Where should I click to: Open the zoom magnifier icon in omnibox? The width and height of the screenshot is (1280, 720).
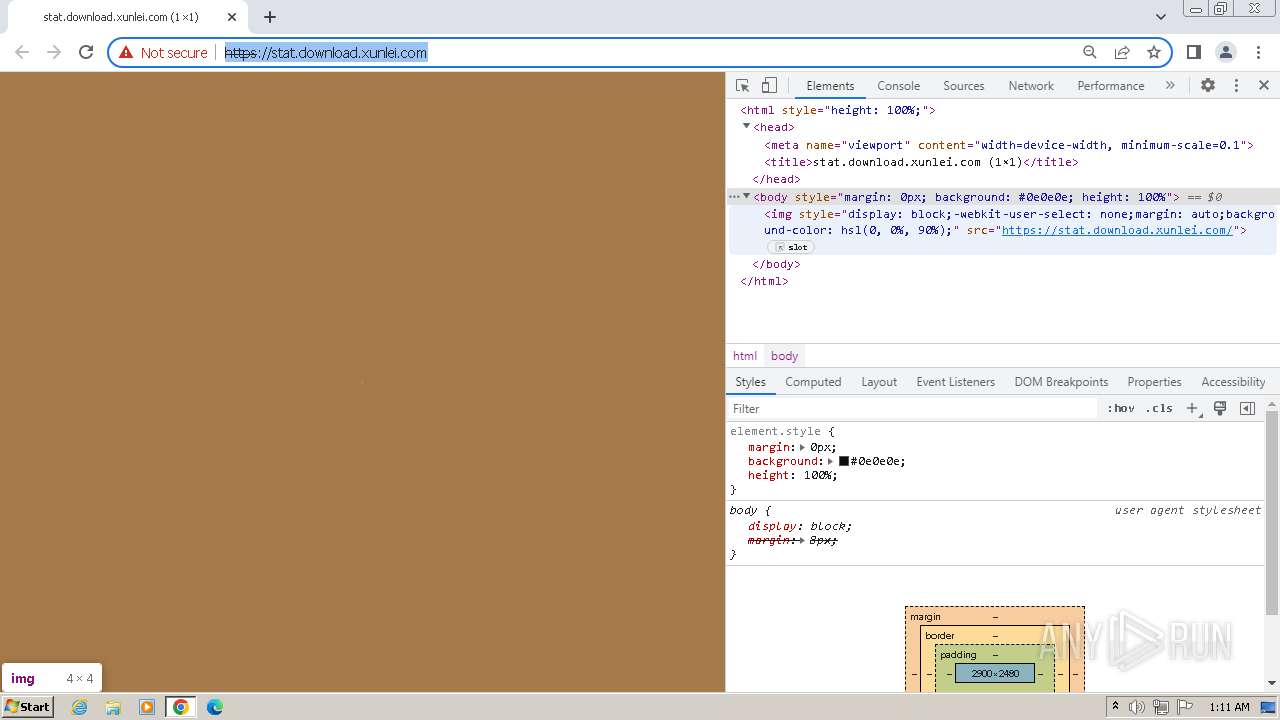(1090, 52)
